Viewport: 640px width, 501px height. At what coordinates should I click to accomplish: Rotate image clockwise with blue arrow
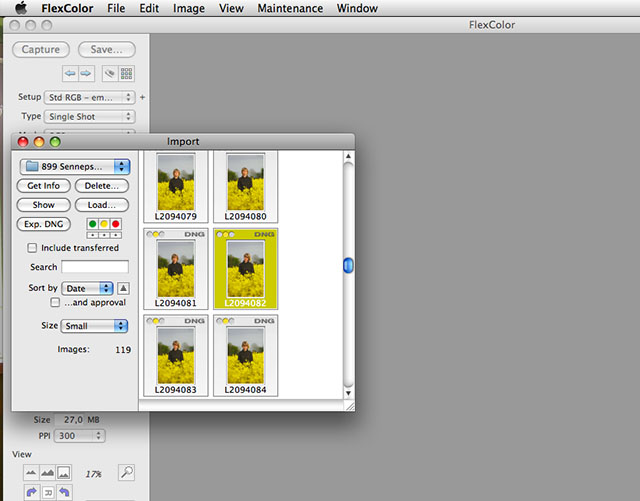(31, 492)
